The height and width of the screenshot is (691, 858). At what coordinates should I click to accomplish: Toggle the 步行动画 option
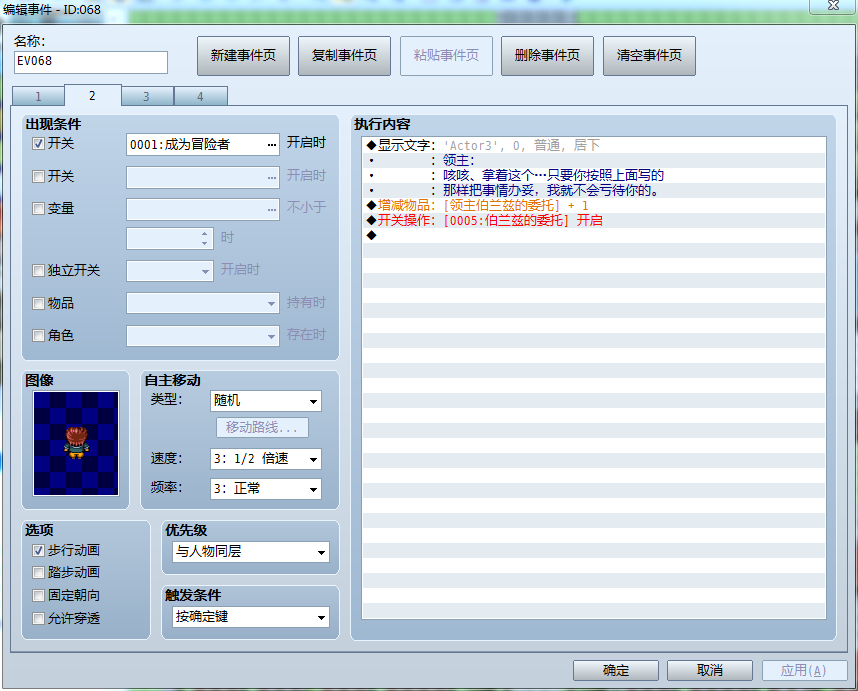[38, 550]
